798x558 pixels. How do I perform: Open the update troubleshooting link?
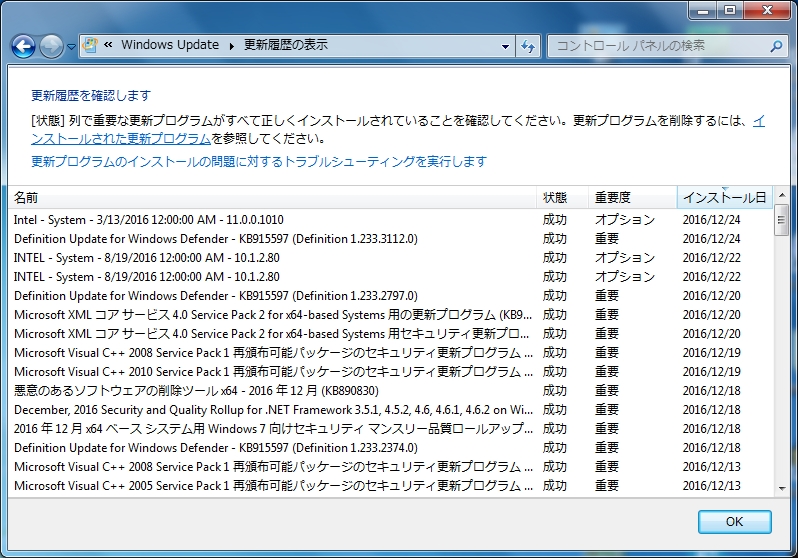[x=259, y=161]
